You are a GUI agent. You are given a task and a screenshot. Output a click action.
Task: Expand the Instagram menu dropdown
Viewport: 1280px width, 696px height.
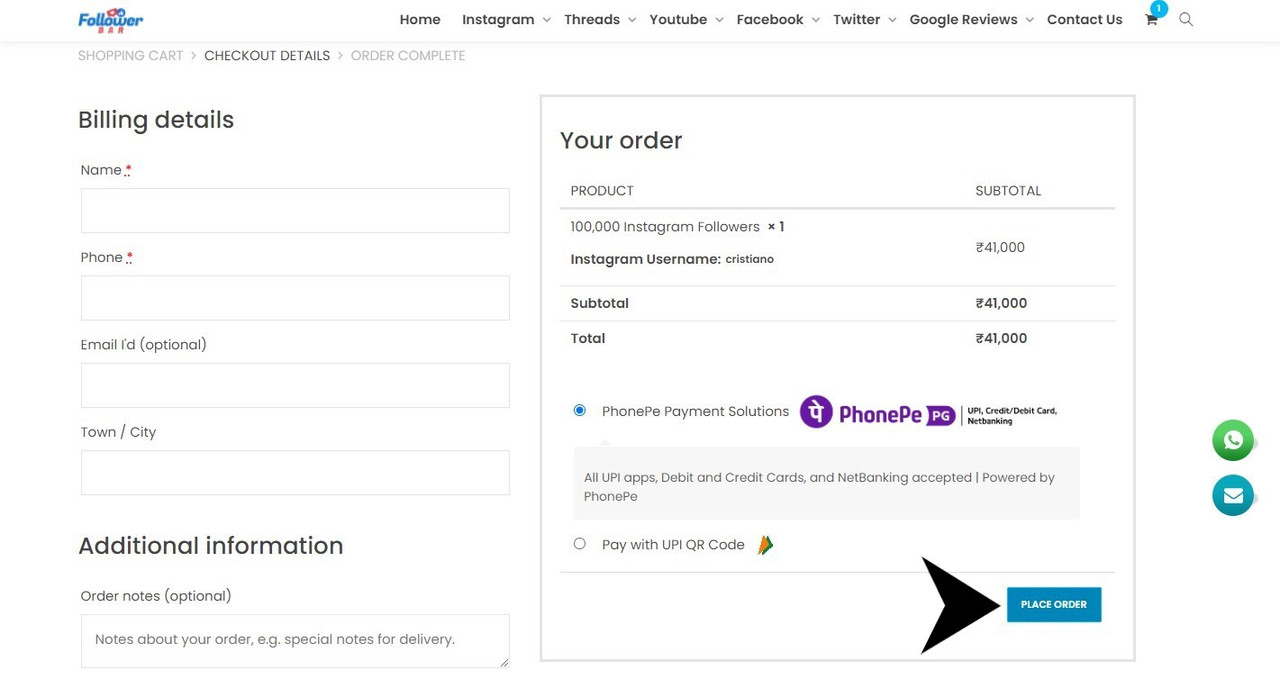546,20
